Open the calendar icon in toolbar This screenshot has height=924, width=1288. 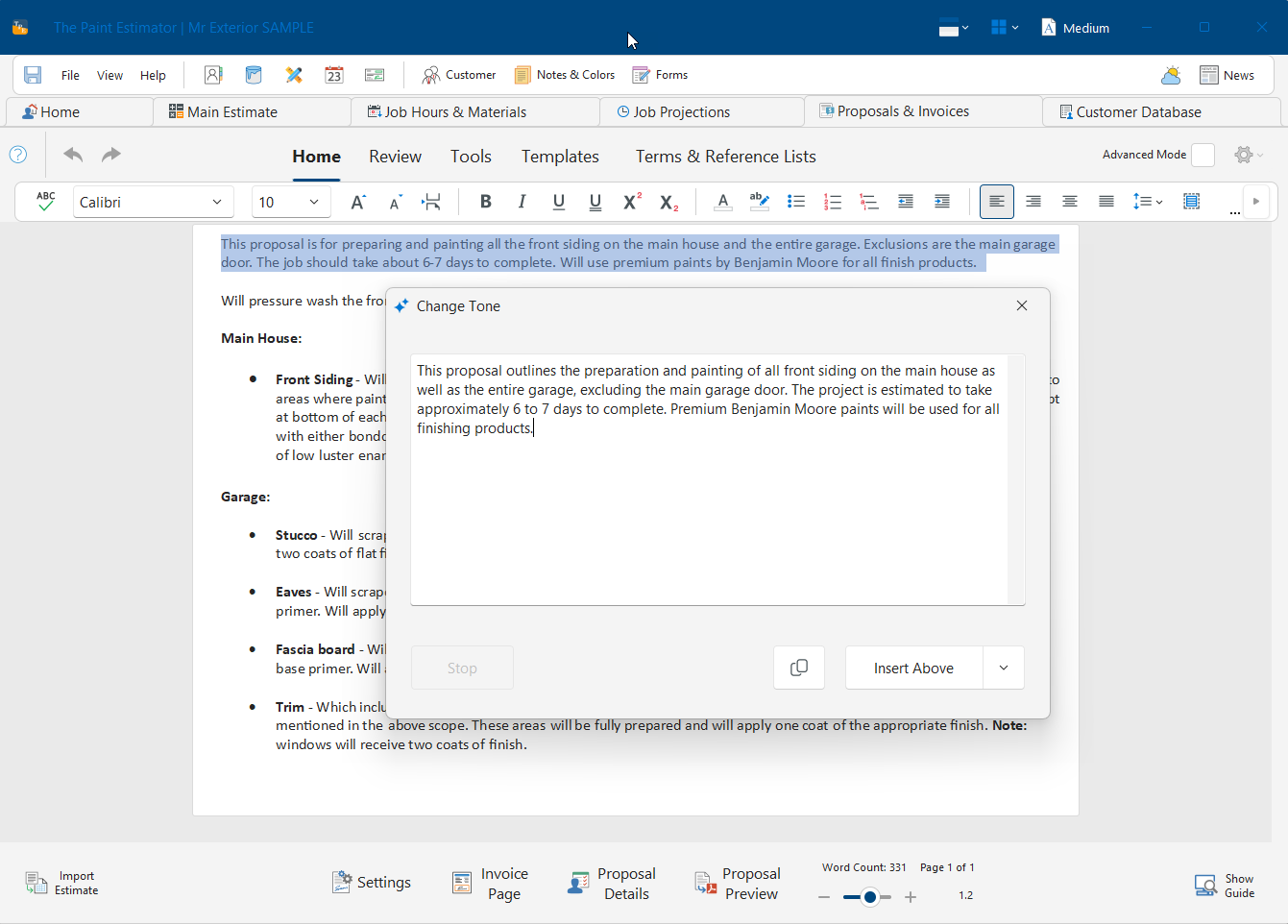click(x=334, y=75)
